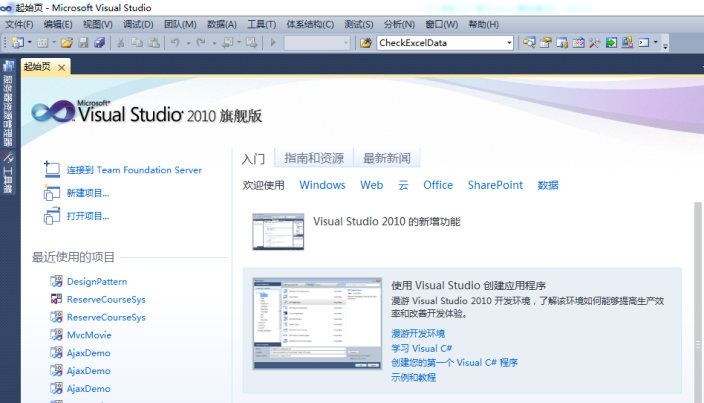
Task: Select the Windows category link
Action: coord(322,185)
